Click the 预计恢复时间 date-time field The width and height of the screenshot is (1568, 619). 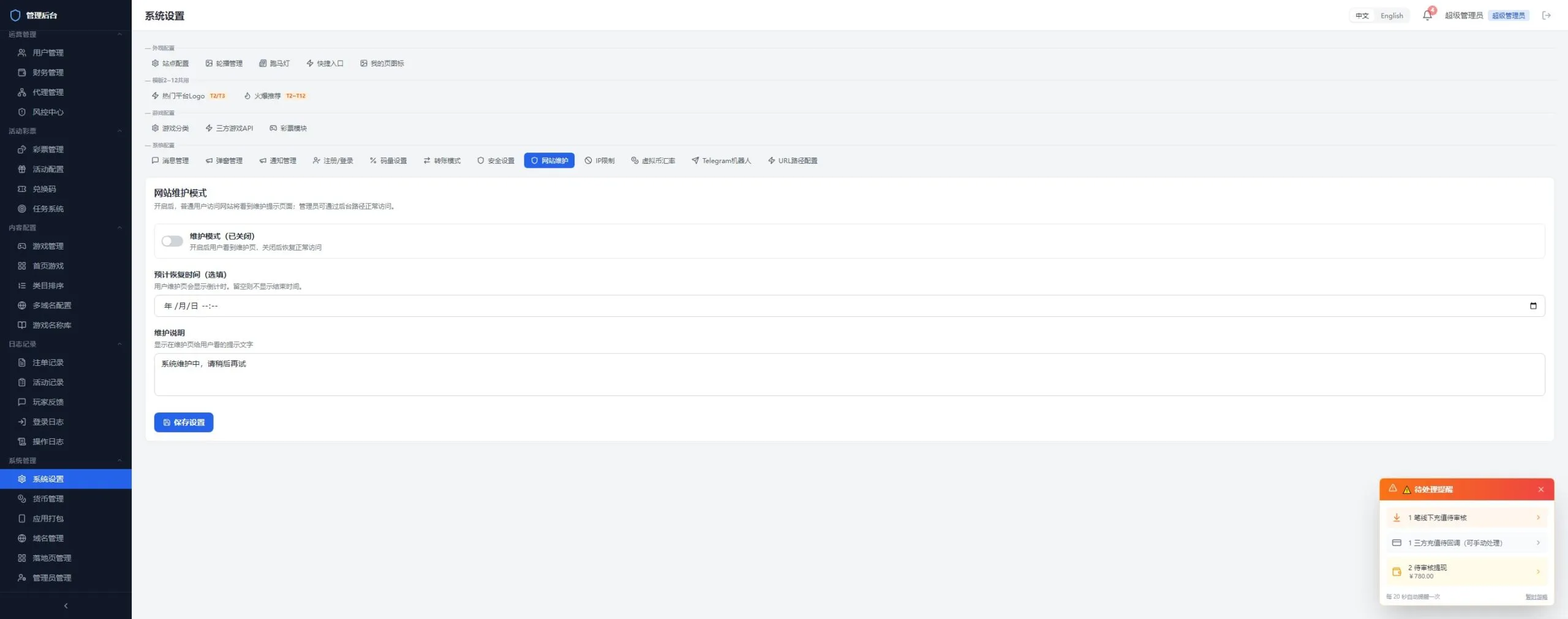pyautogui.click(x=849, y=306)
